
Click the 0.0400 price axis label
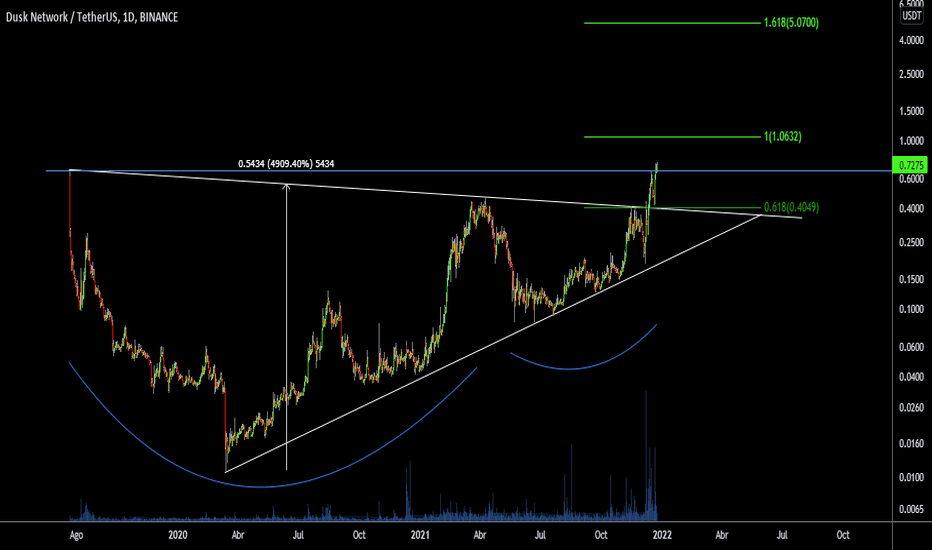(x=911, y=377)
